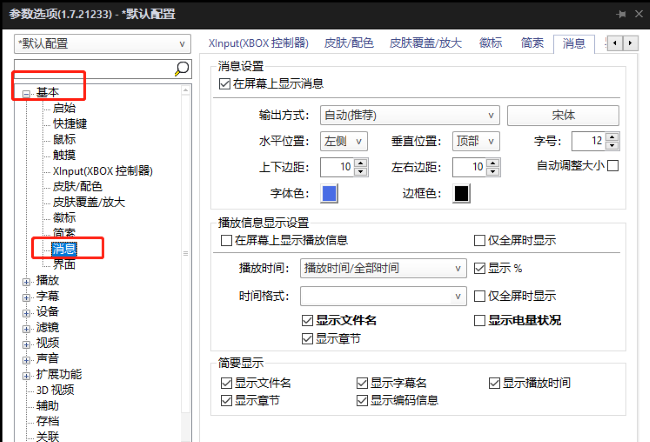This screenshot has height=442, width=650.
Task: Open the 播放时间 format dropdown
Action: [383, 268]
